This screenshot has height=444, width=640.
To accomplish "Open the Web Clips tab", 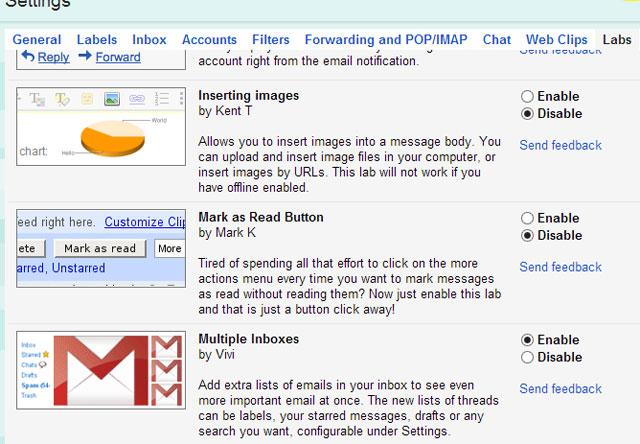I will tap(558, 40).
